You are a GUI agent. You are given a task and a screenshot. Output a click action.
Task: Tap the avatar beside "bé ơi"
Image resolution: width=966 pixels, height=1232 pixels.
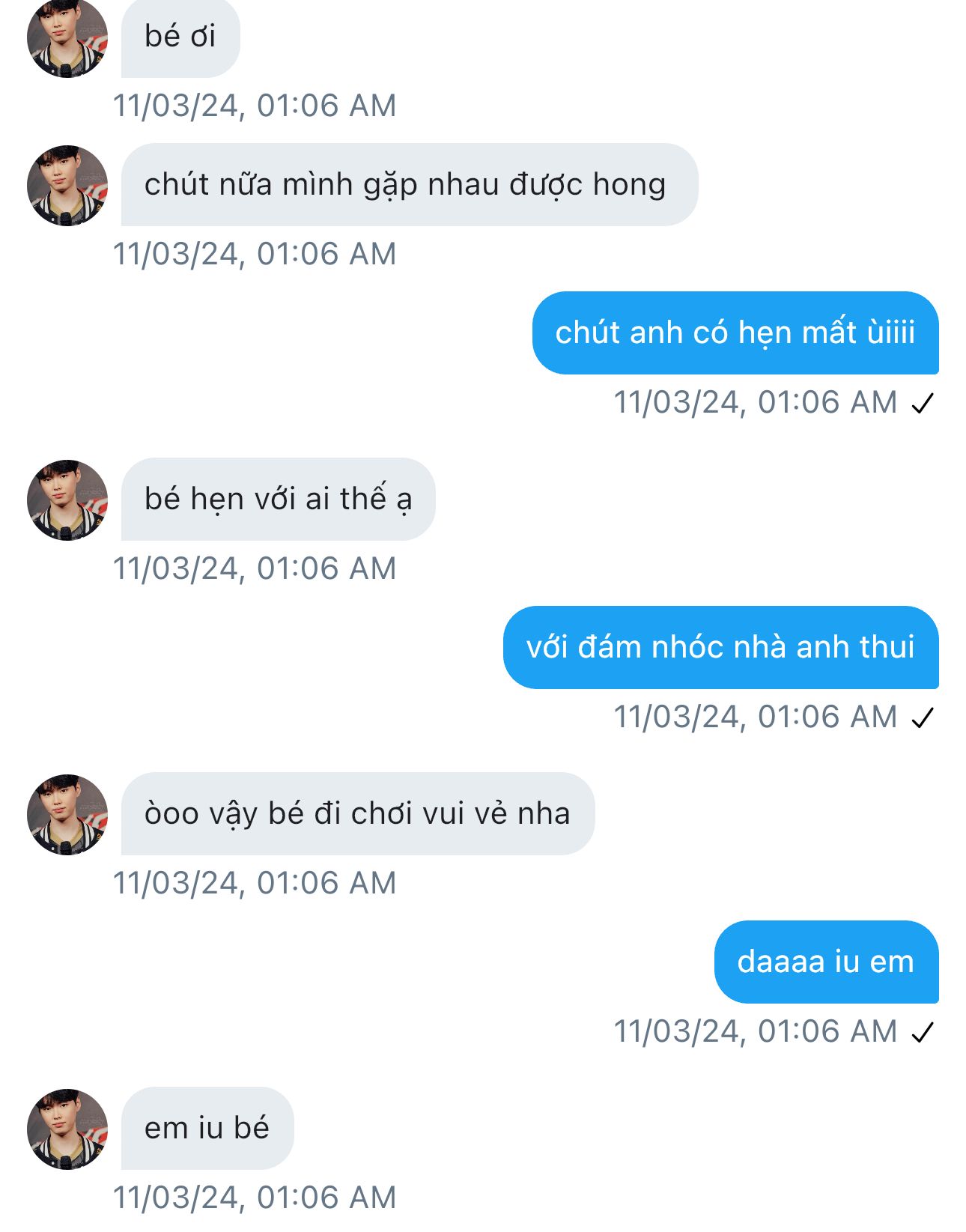pos(67,37)
